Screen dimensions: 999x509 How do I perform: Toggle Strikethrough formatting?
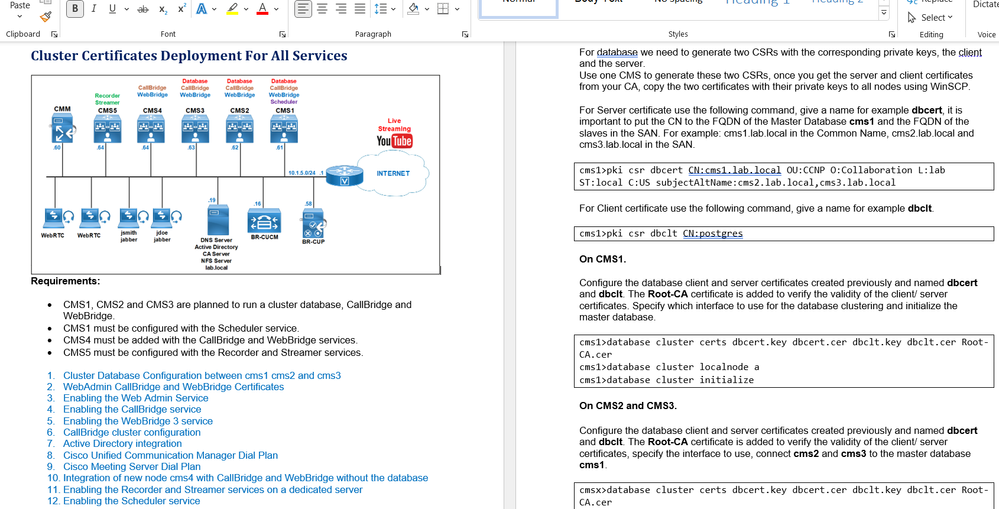[143, 9]
